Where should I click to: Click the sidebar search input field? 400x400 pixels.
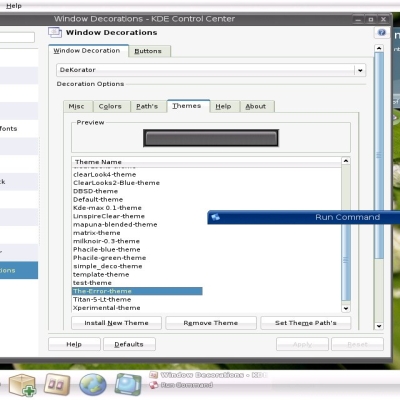pos(17,37)
